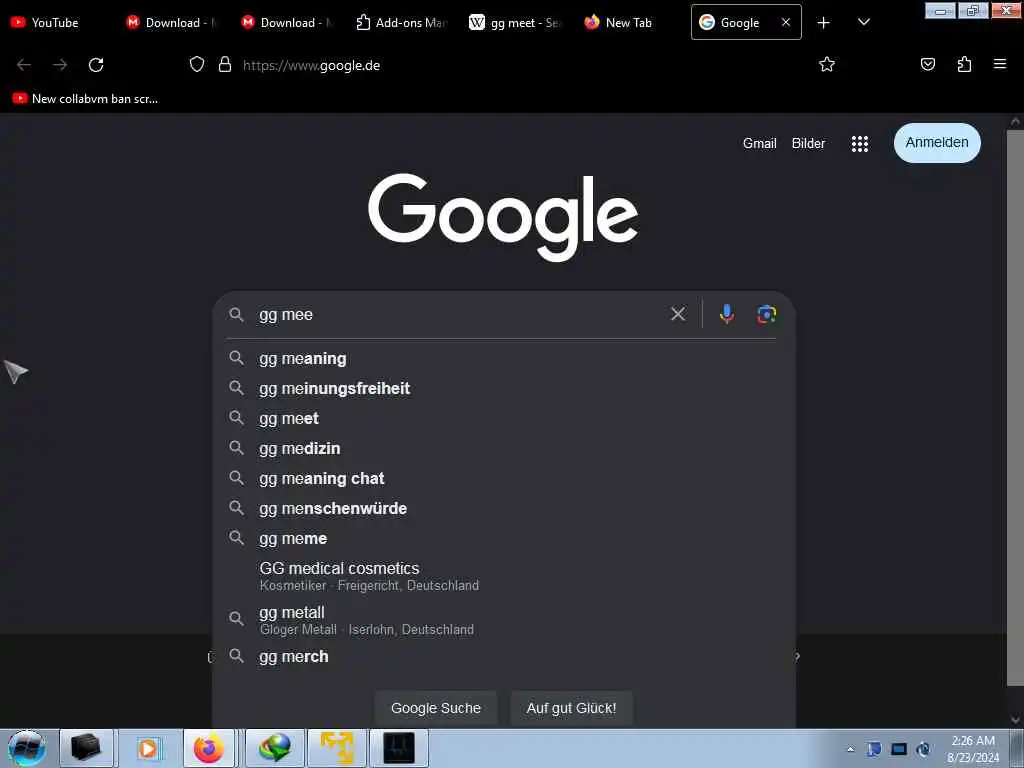Open the extensions puzzle icon
Image resolution: width=1024 pixels, height=768 pixels.
[964, 64]
